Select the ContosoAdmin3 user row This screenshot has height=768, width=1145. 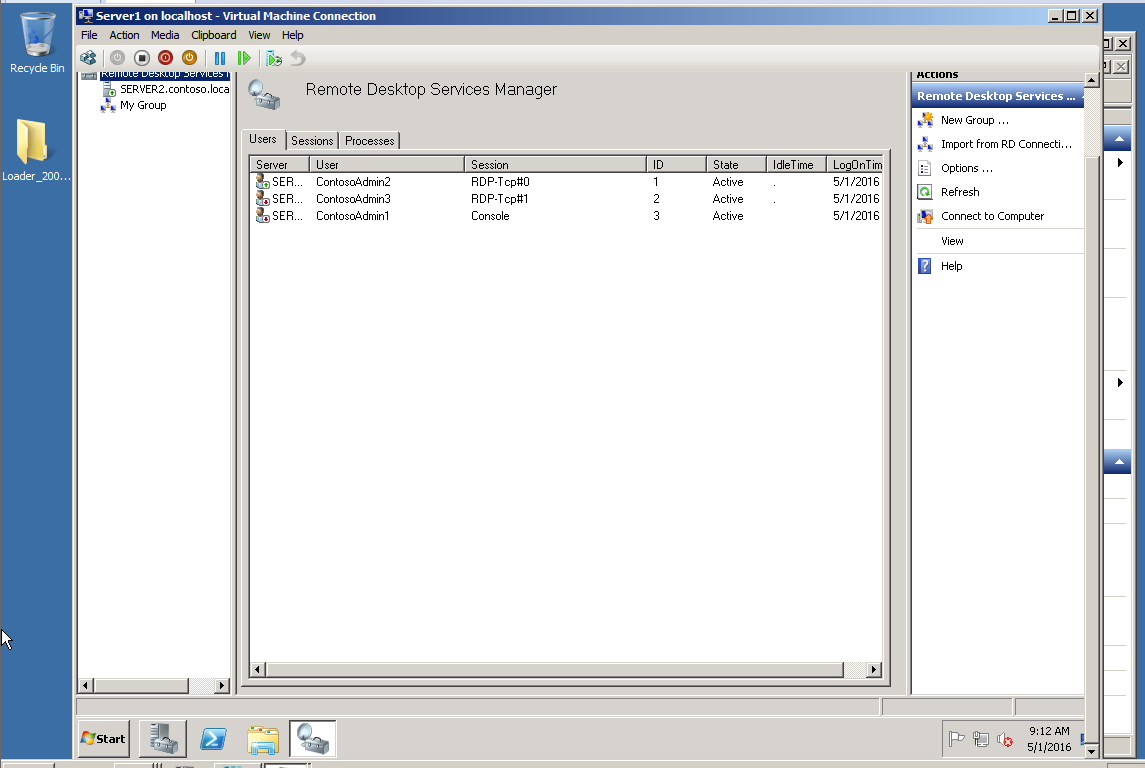[567, 199]
